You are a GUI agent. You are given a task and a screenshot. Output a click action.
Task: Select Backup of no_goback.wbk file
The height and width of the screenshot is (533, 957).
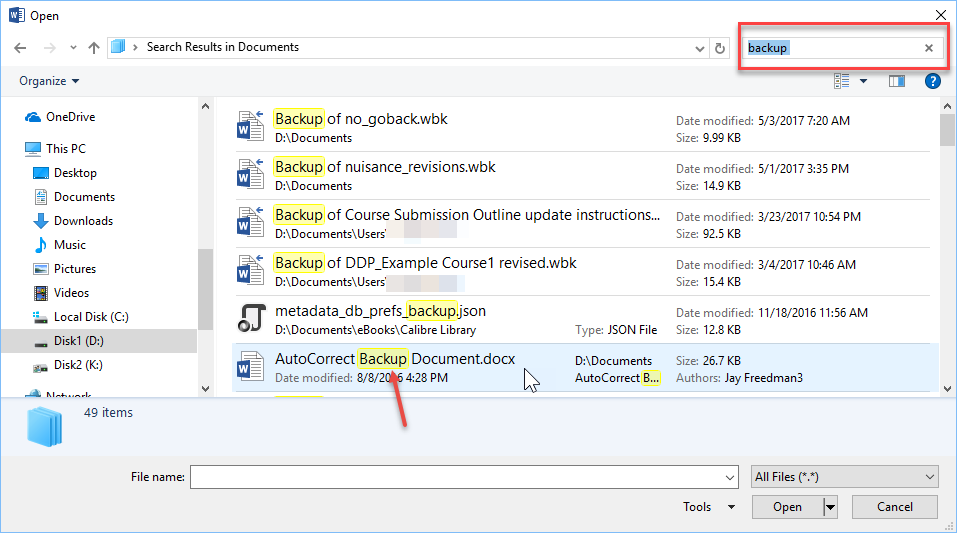tap(583, 128)
